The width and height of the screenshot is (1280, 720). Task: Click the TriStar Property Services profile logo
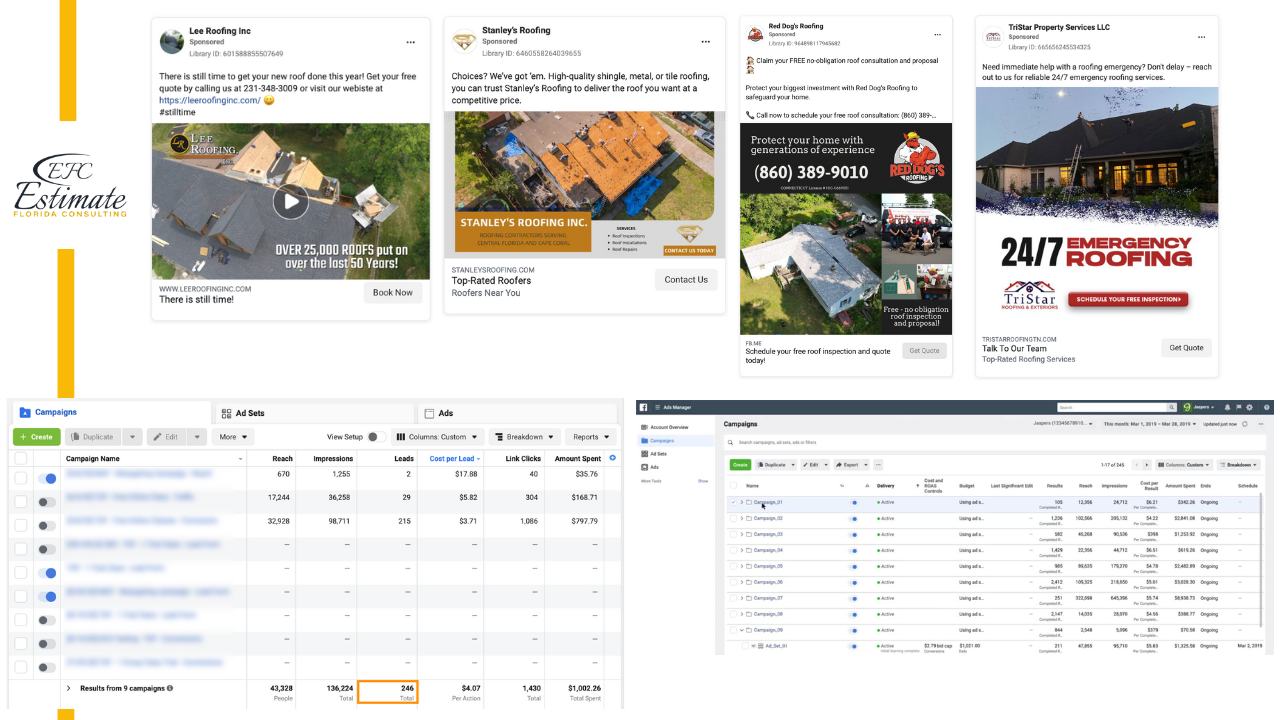point(993,36)
